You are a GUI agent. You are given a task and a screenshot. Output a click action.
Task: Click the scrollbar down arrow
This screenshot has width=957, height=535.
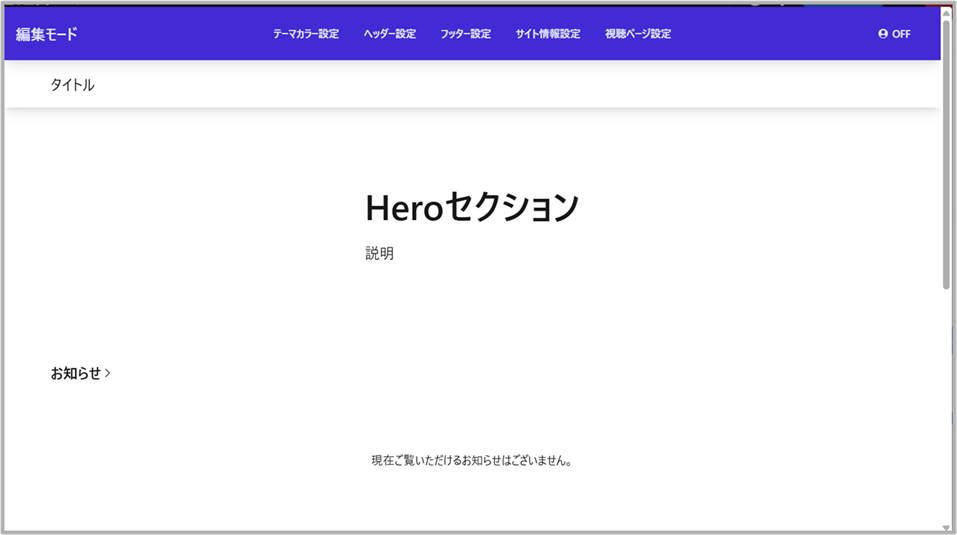pos(946,527)
